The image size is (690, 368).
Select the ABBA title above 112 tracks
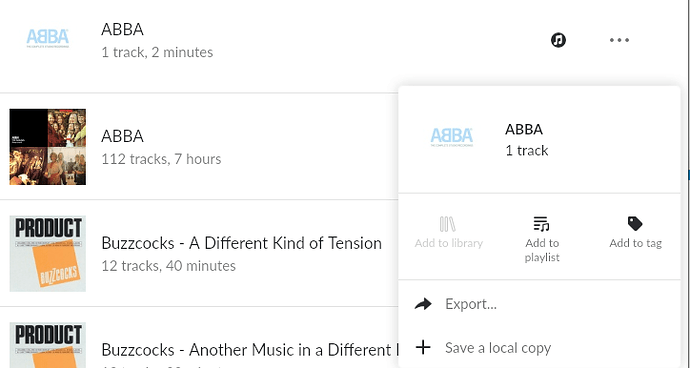(x=122, y=136)
